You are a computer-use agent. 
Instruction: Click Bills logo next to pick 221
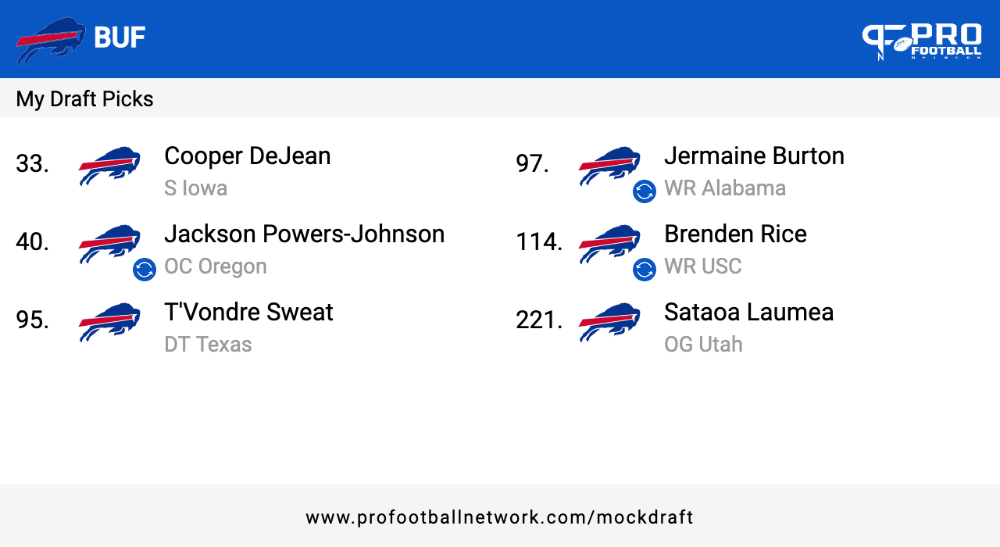point(609,321)
